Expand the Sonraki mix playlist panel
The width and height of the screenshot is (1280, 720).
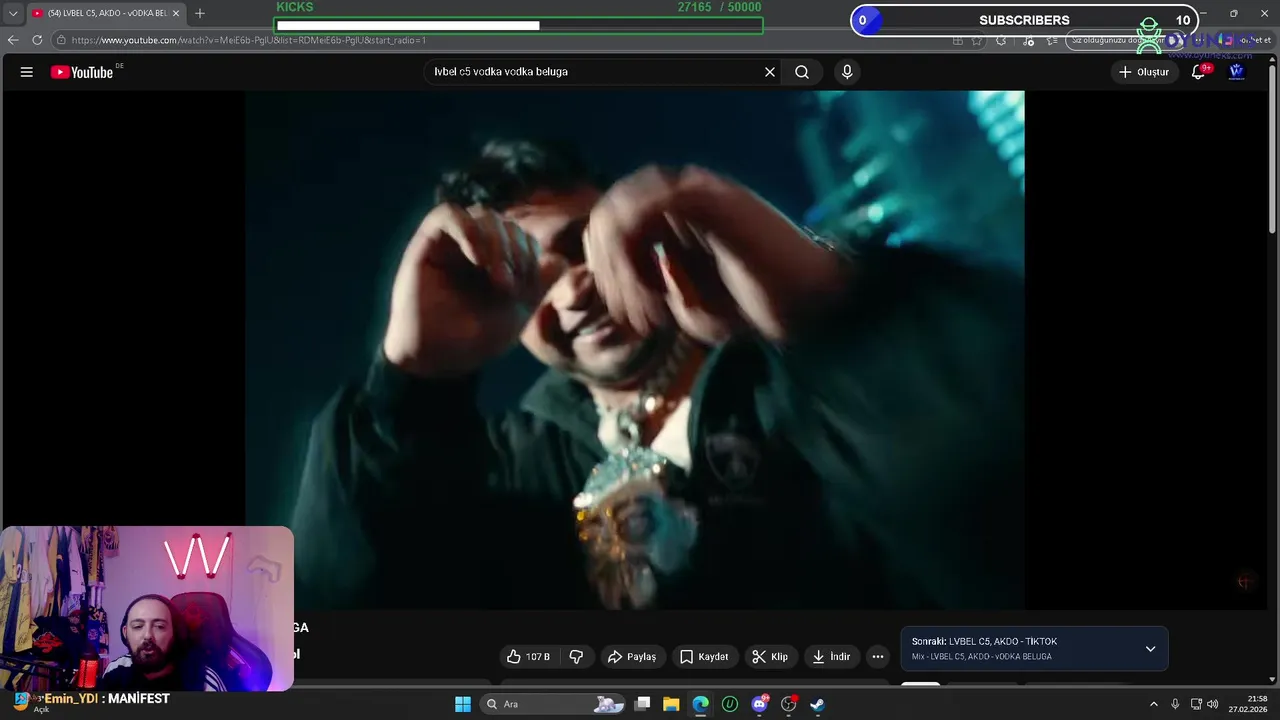(1150, 649)
